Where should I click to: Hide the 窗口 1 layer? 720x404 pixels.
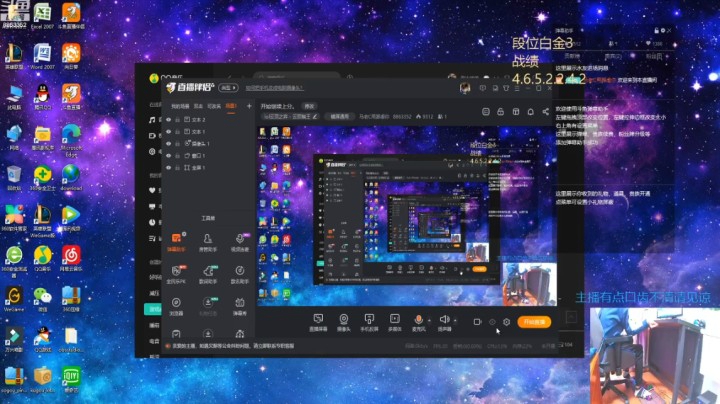point(169,156)
